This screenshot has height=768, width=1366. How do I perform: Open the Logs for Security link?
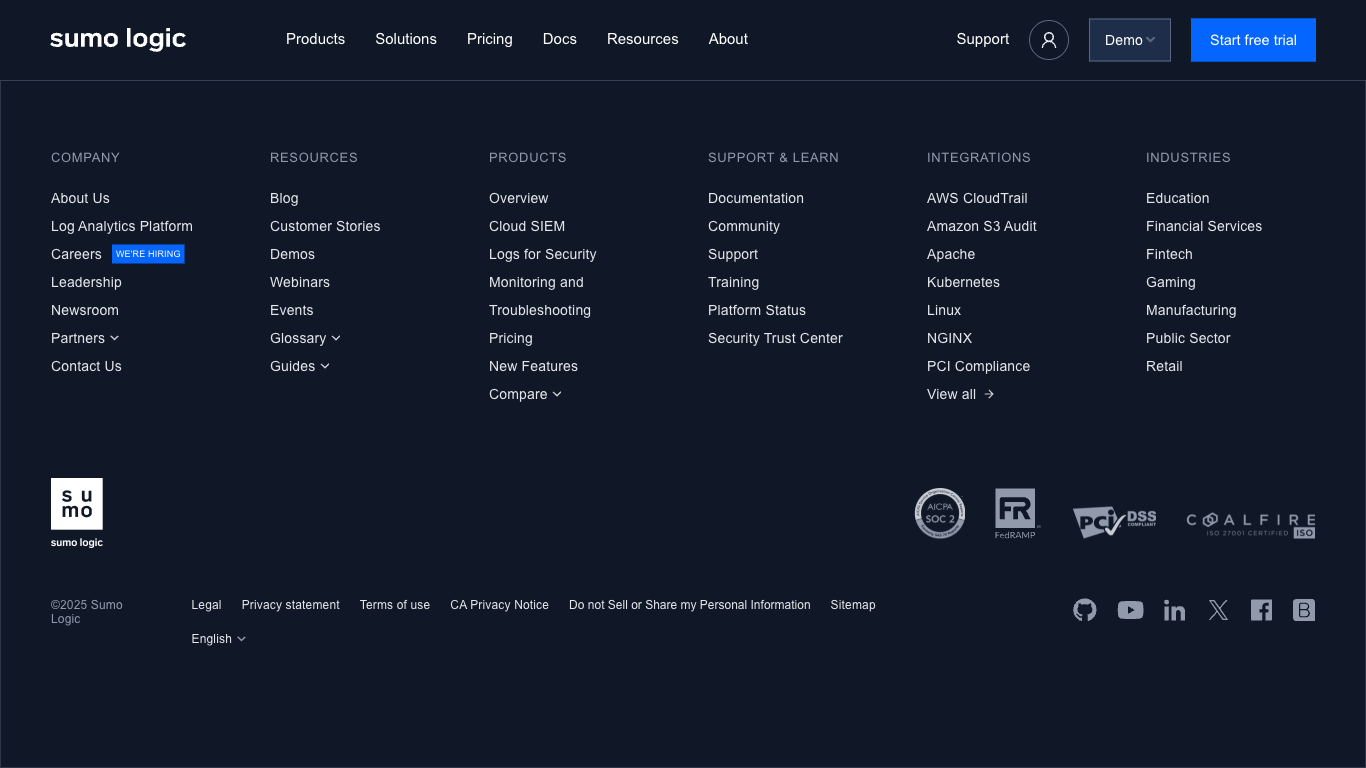pos(542,254)
